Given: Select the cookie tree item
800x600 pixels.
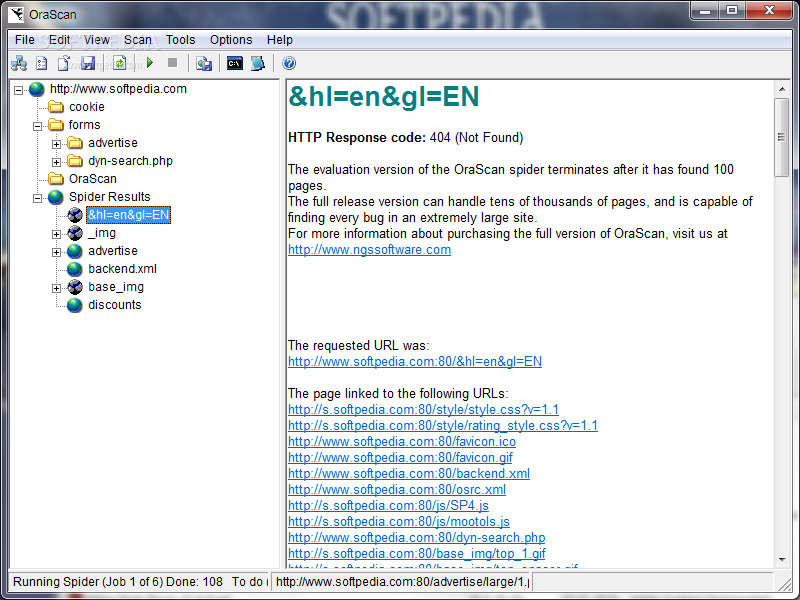Looking at the screenshot, I should click(x=87, y=107).
